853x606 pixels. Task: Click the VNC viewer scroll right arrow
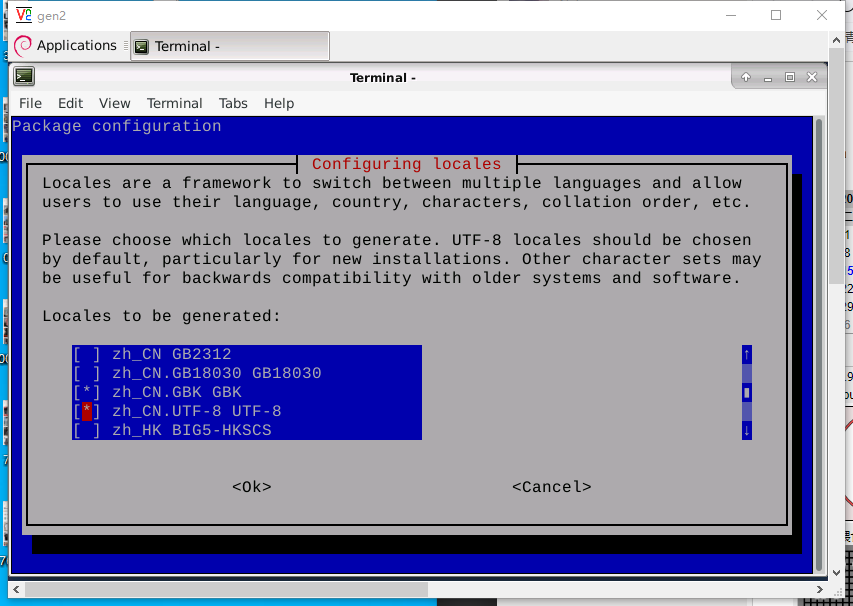click(x=820, y=590)
